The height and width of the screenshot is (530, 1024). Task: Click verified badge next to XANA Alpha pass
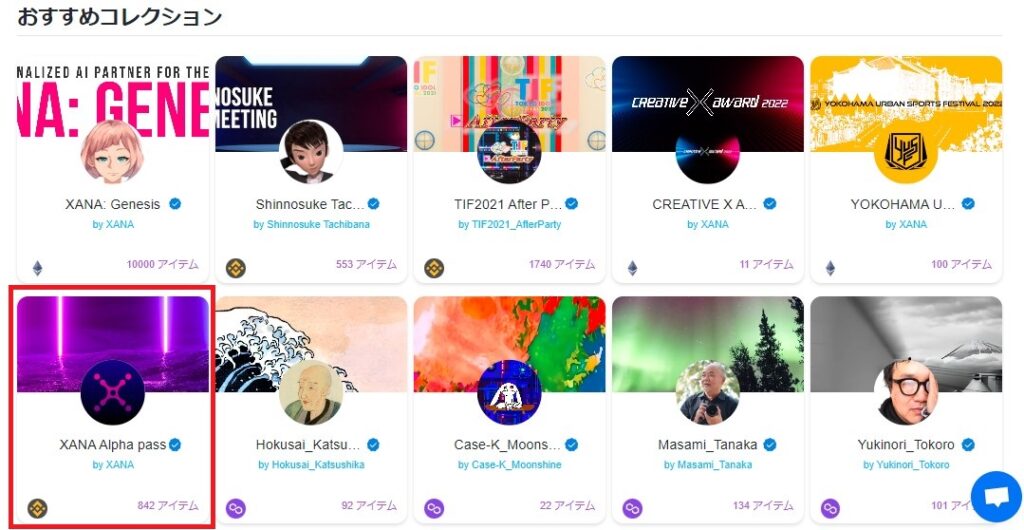175,445
